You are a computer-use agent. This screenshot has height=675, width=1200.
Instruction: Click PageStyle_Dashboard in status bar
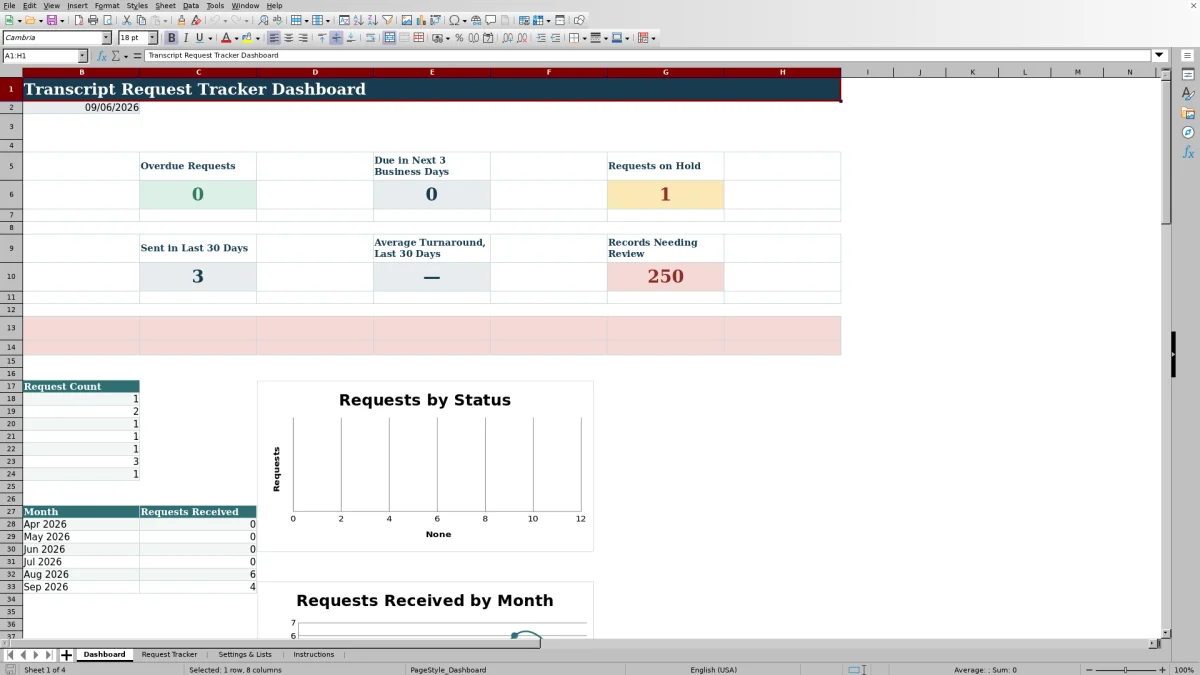[x=448, y=670]
